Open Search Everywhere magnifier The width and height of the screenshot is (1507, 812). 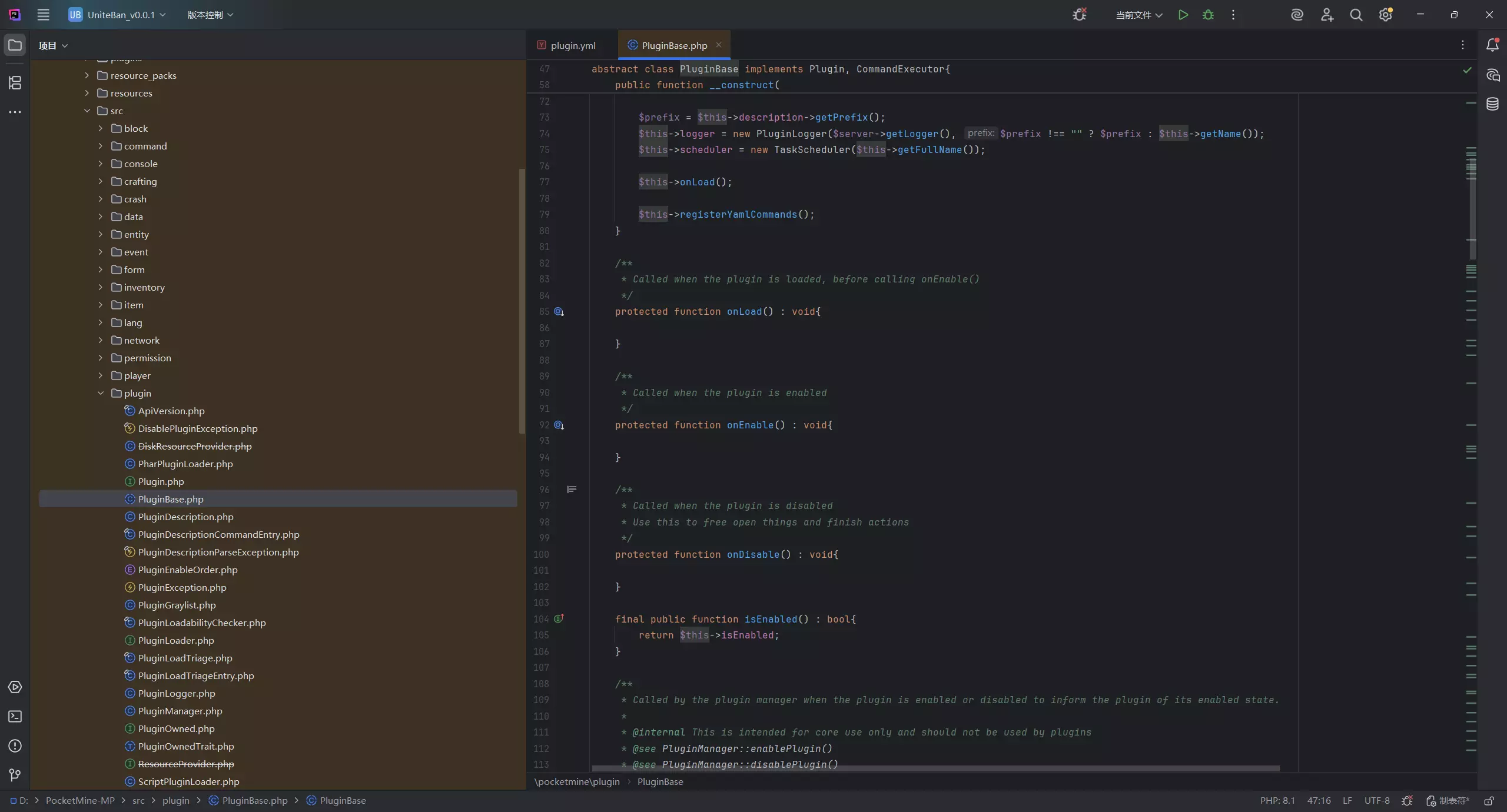pos(1356,15)
